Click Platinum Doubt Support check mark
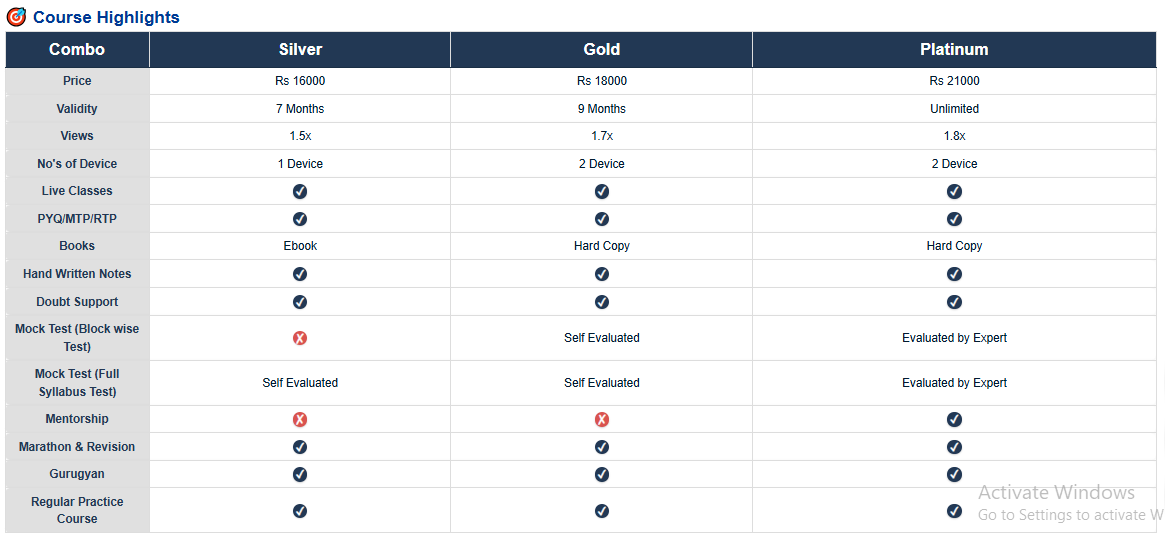The height and width of the screenshot is (539, 1165). tap(954, 302)
